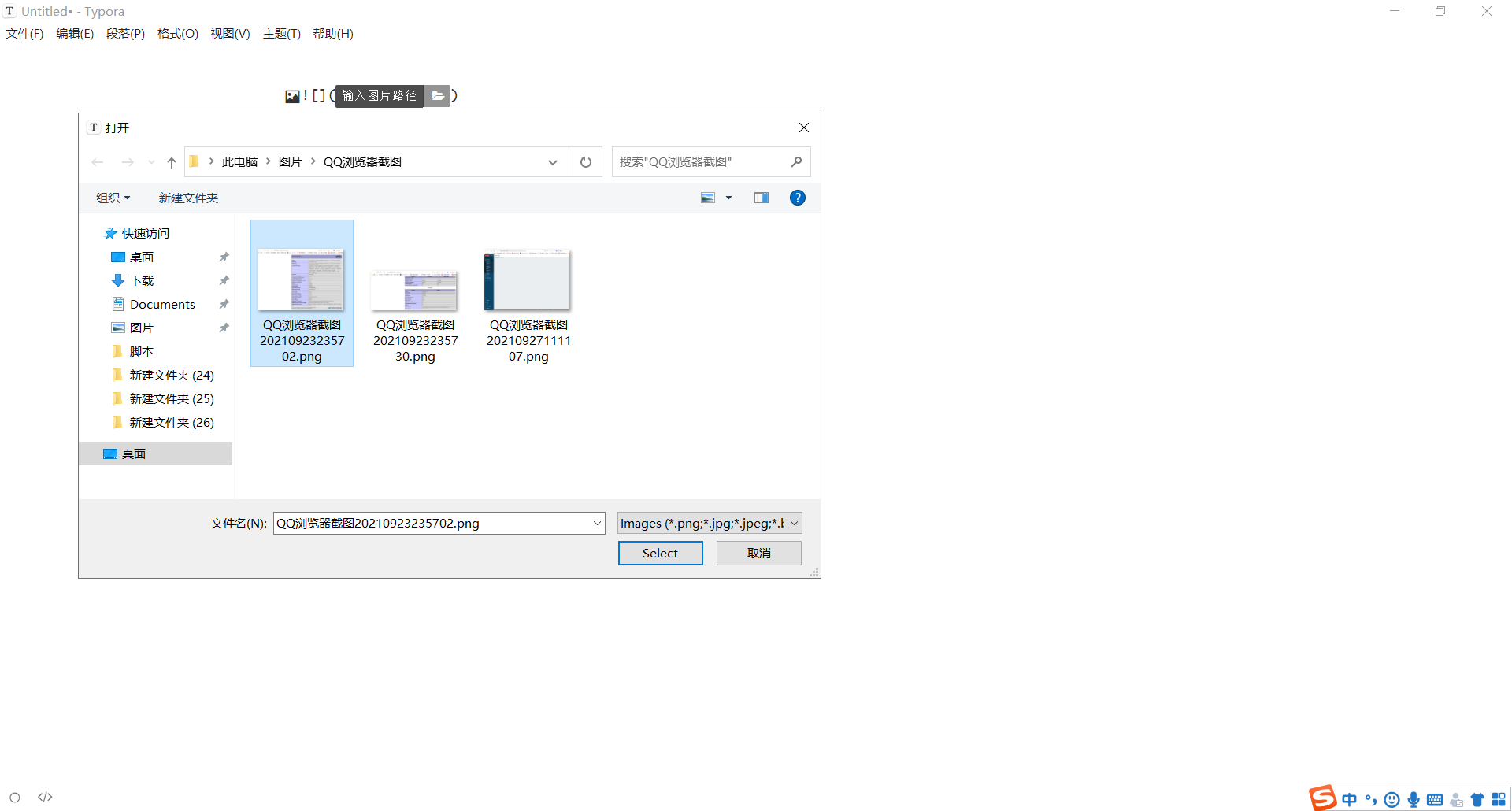Open 新建文件夹 (24) in sidebar
This screenshot has width=1512, height=811.
(172, 376)
